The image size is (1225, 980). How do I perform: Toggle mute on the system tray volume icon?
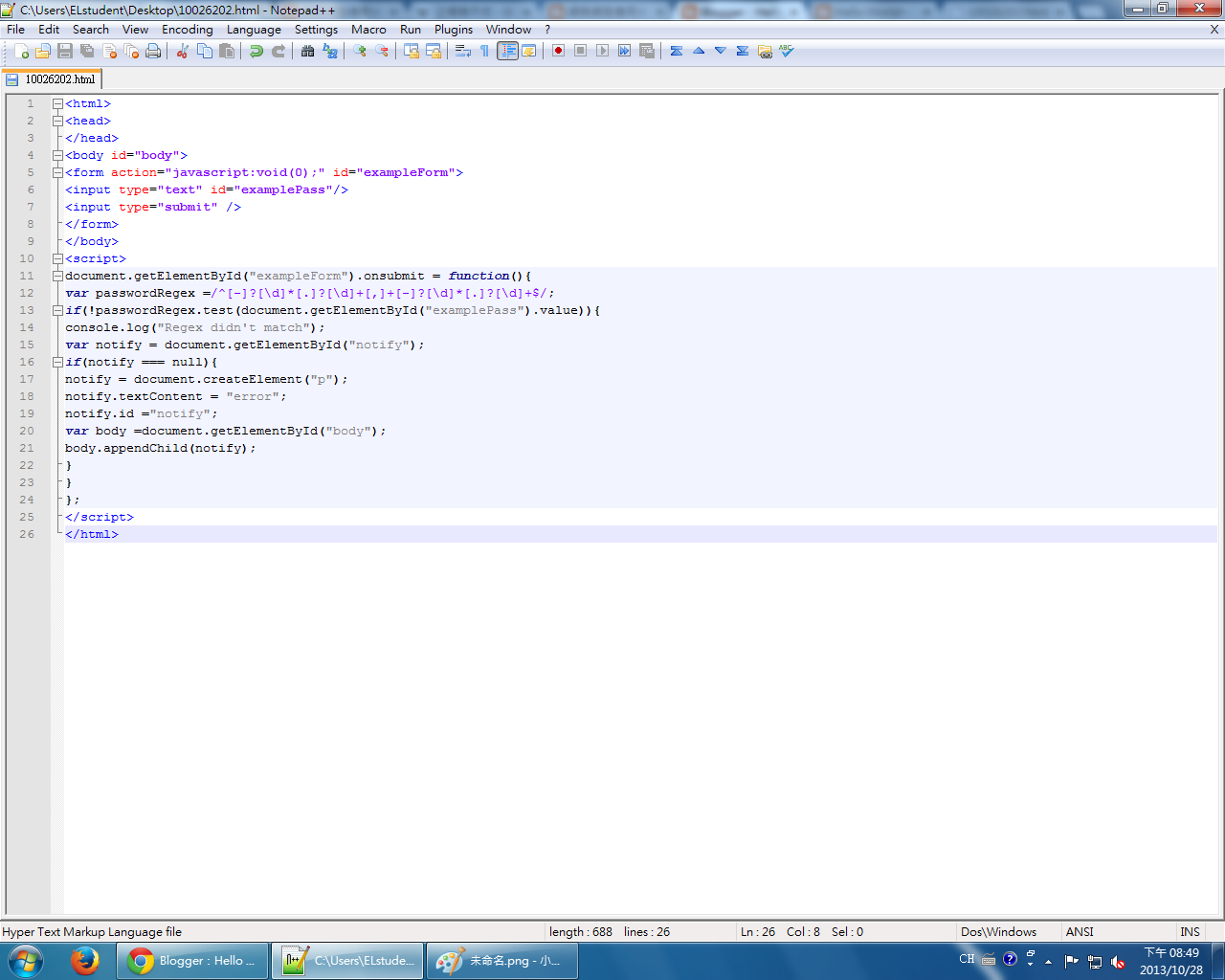pos(1118,961)
